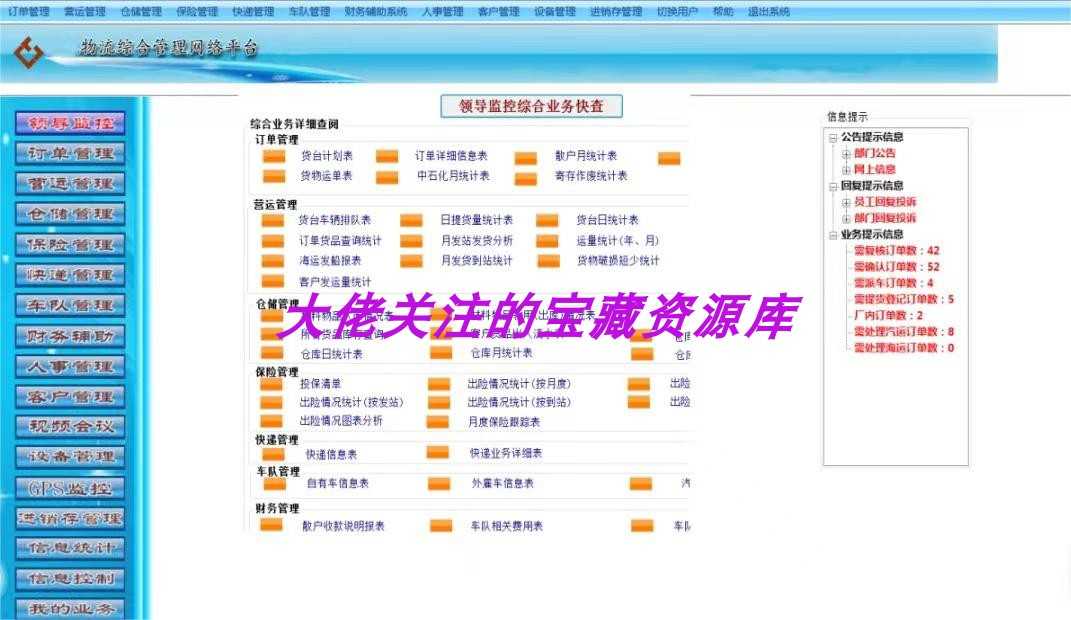The height and width of the screenshot is (620, 1071).
Task: Open 仓储管理 in the top menu bar
Action: [141, 12]
